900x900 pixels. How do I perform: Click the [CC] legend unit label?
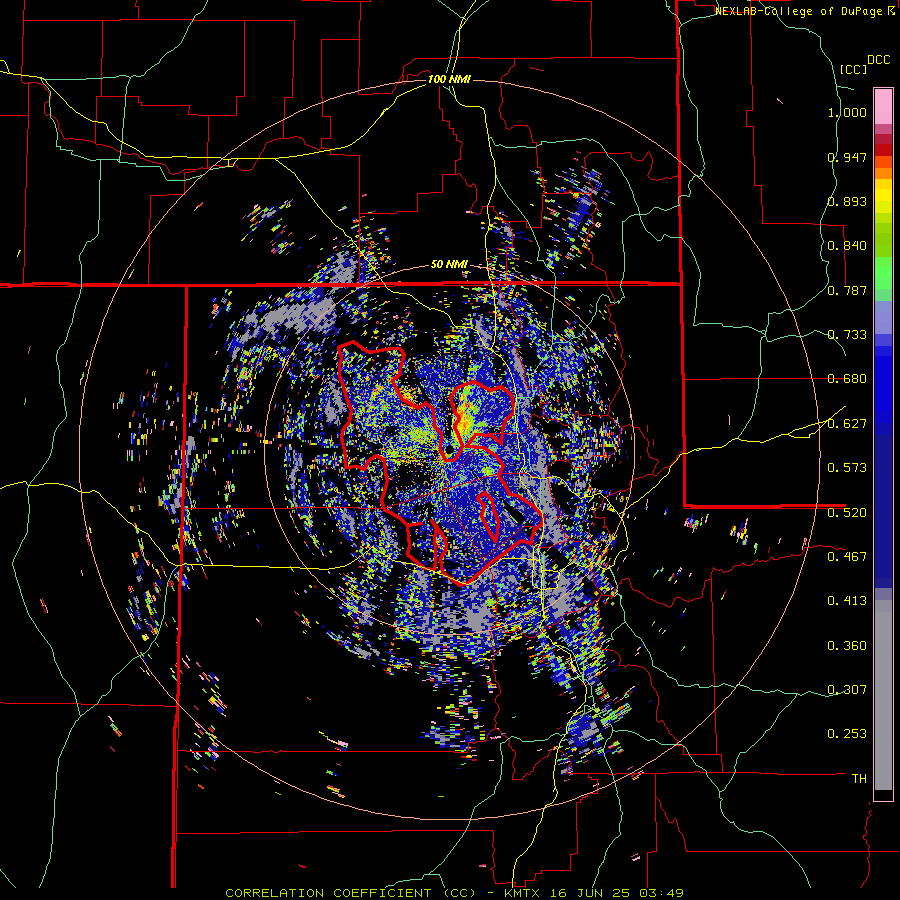(853, 69)
